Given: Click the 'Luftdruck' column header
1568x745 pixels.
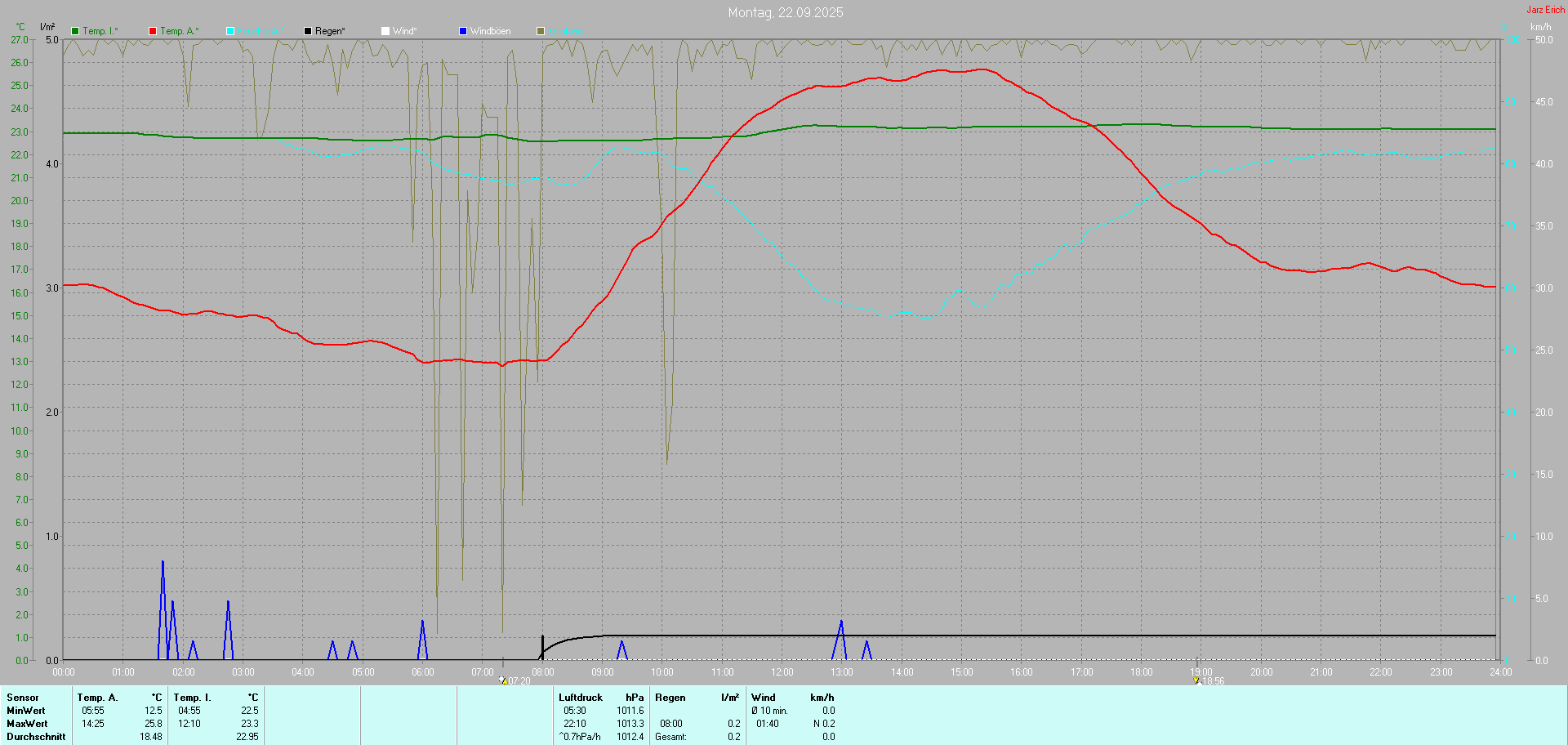Looking at the screenshot, I should click(x=581, y=698).
